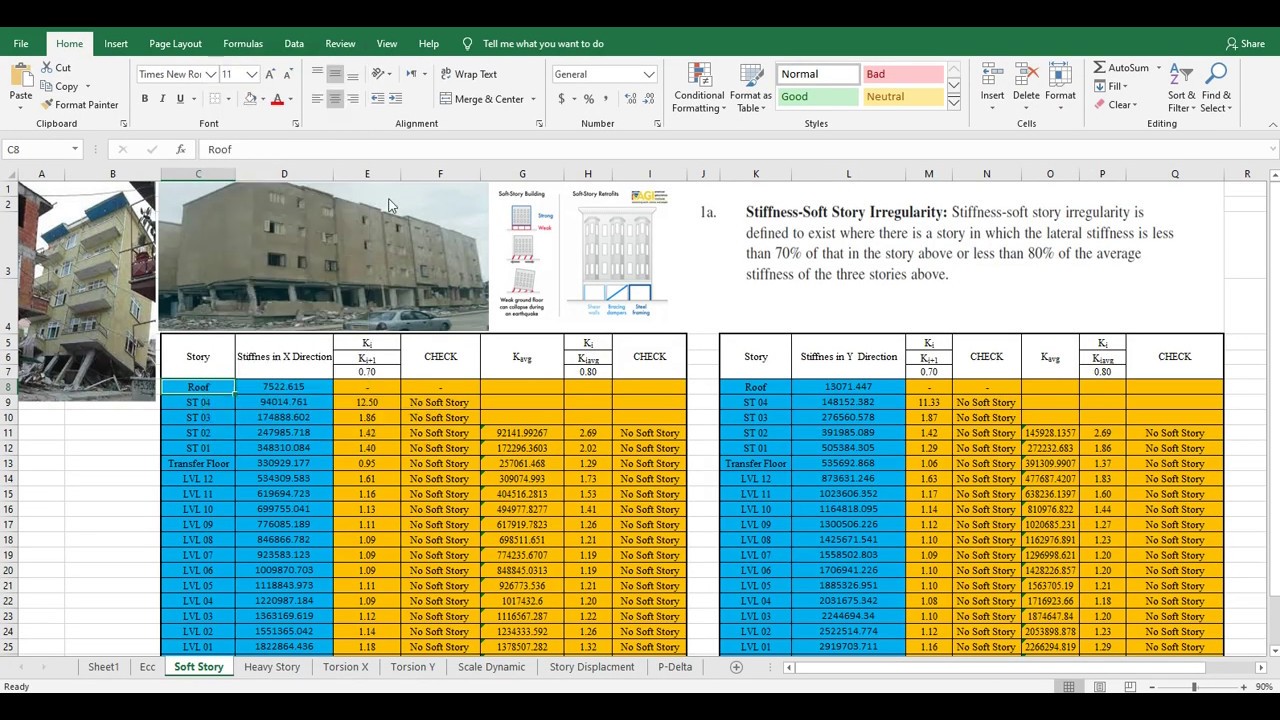Open the Sort & Filter menu

point(1182,89)
